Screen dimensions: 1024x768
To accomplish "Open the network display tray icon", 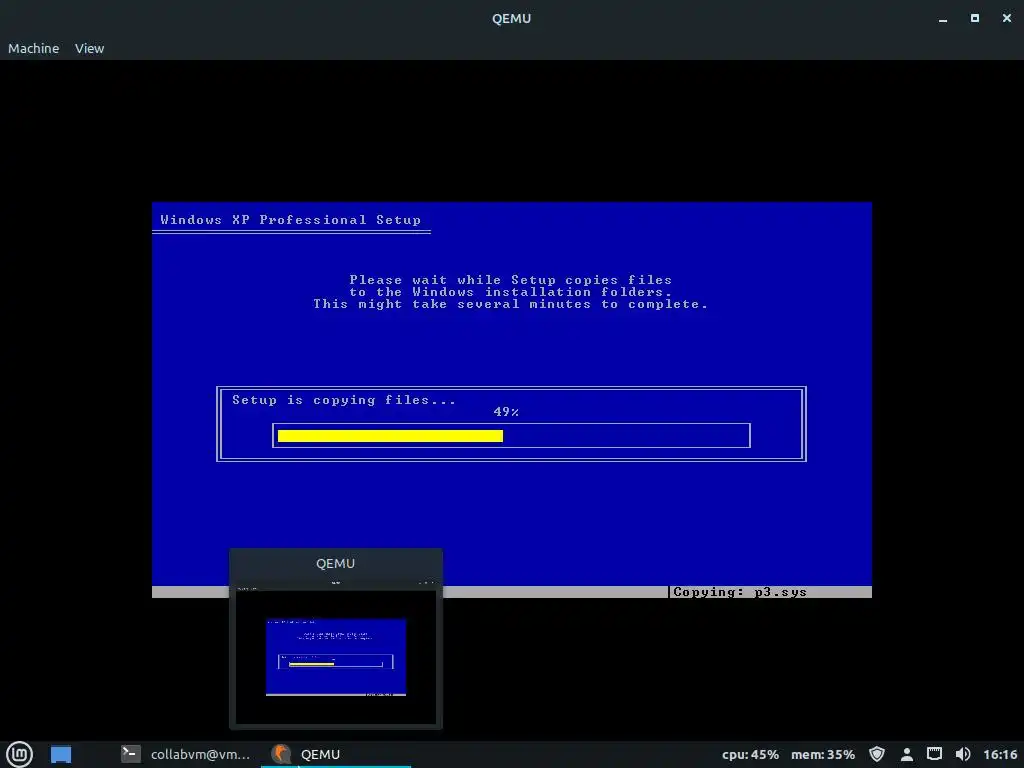I will click(x=935, y=754).
